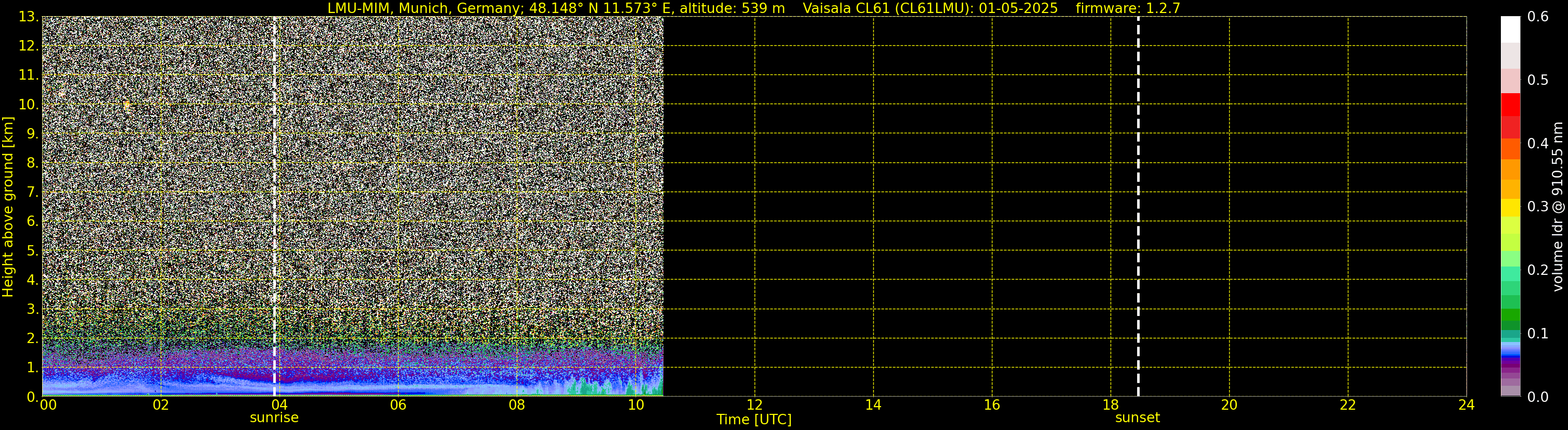Screen dimensions: 1568x430
Task: Click the time axis tick '20'
Action: tap(1229, 405)
